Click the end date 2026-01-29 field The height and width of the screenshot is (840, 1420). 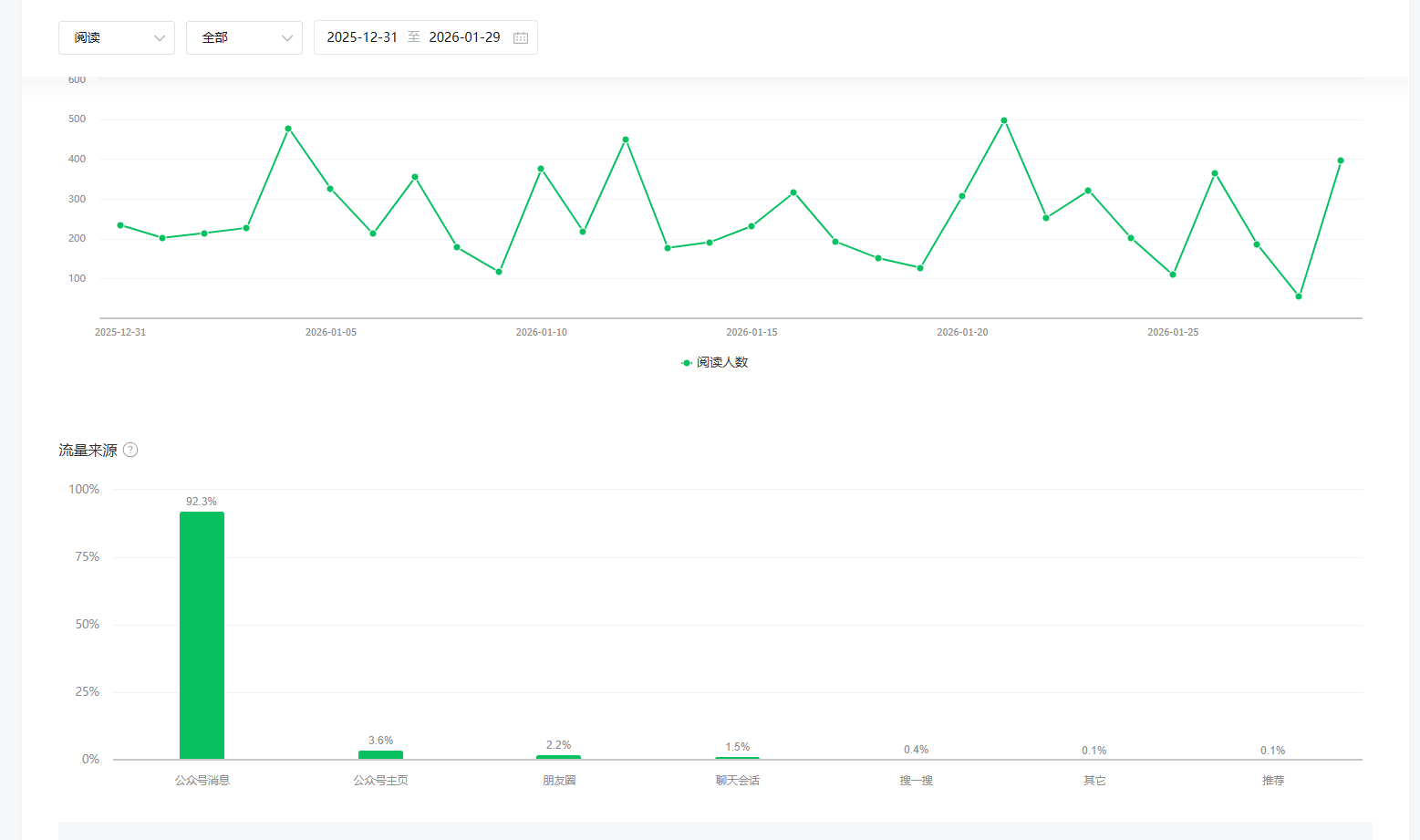tap(464, 37)
